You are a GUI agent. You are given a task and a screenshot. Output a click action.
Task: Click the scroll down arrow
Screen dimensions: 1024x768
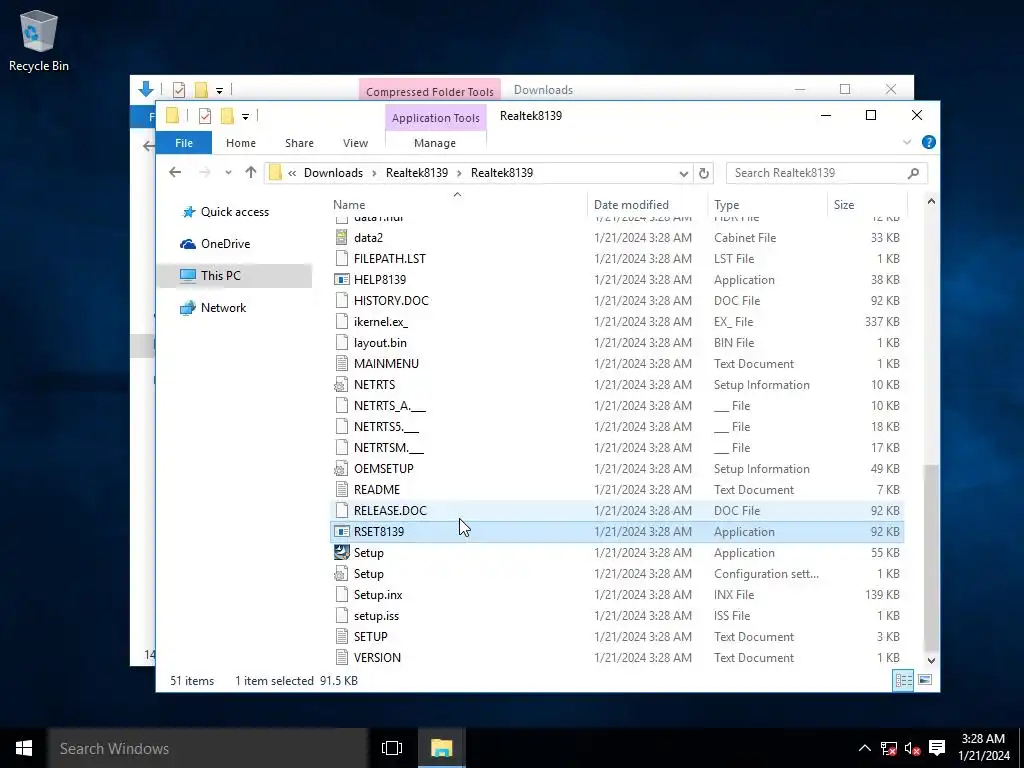tap(931, 661)
